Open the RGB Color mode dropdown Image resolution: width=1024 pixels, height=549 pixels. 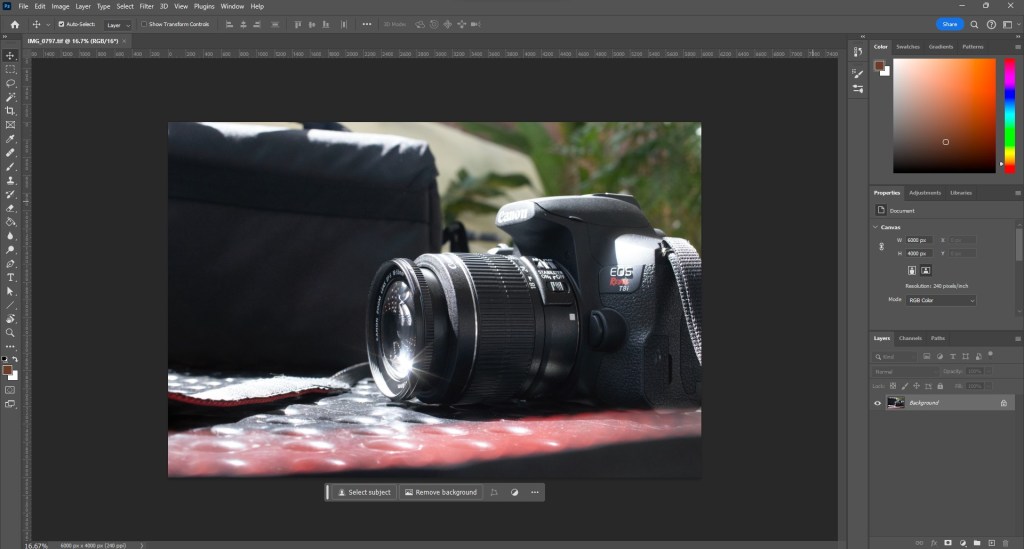coord(940,300)
